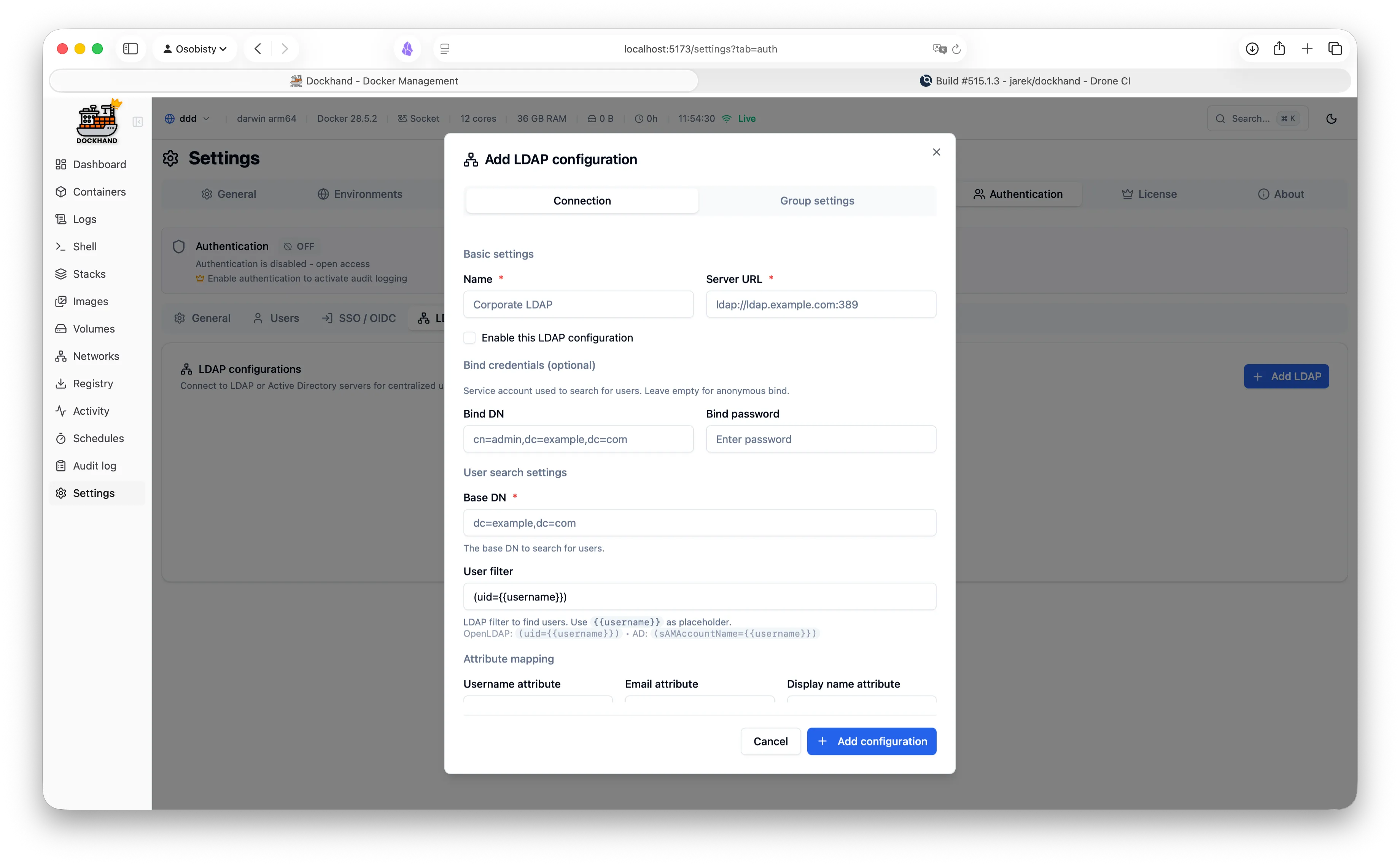Click the Live connection status indicator
Screen dimensions: 1400x866
click(739, 119)
